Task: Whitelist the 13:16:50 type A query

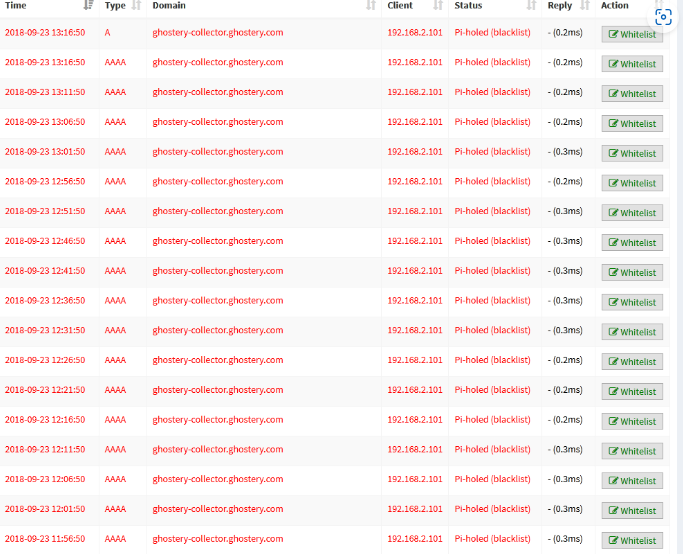Action: tap(632, 34)
